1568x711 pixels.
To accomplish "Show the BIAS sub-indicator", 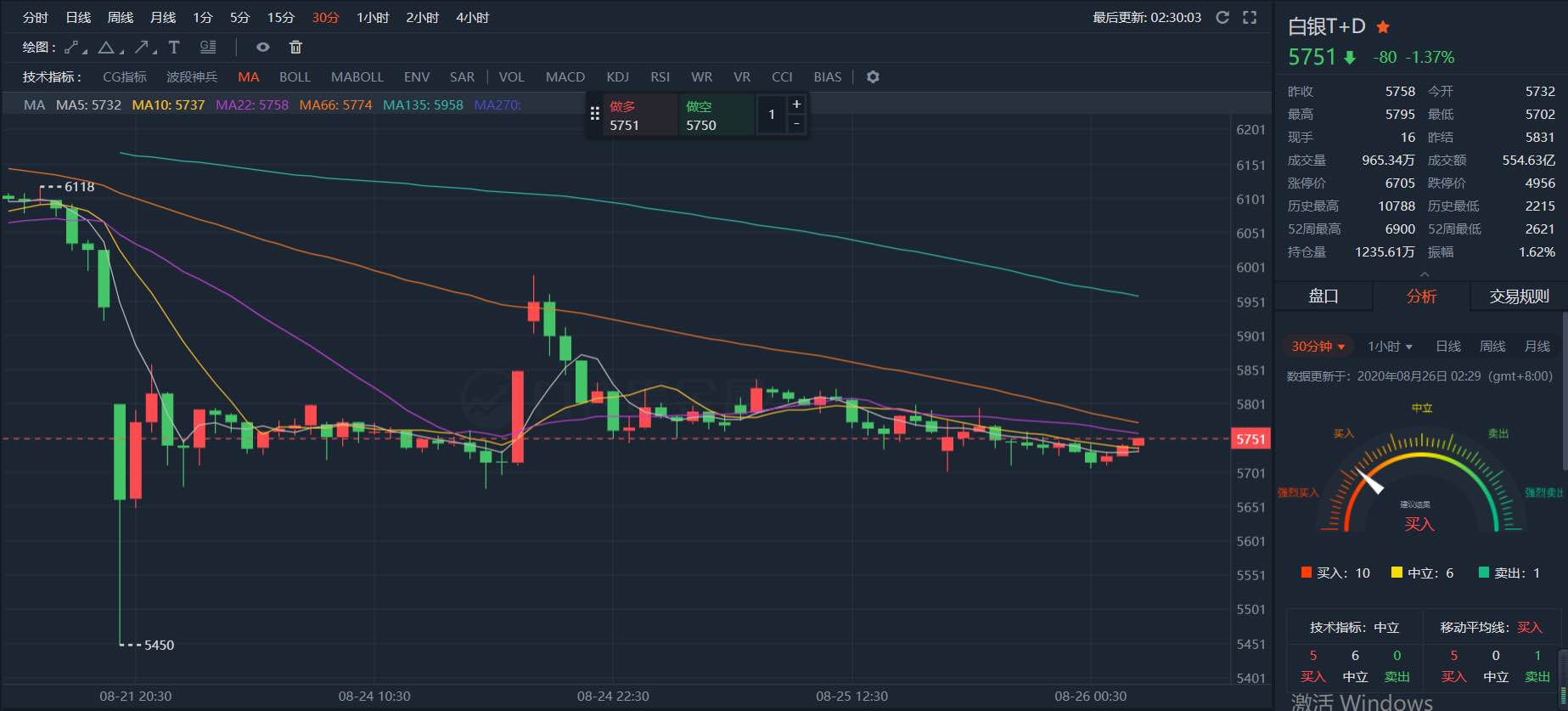I will (828, 76).
